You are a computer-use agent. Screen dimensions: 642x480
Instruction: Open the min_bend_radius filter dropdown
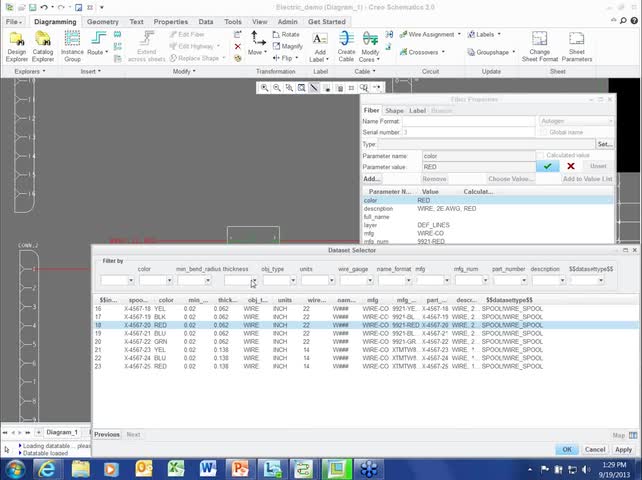208,281
